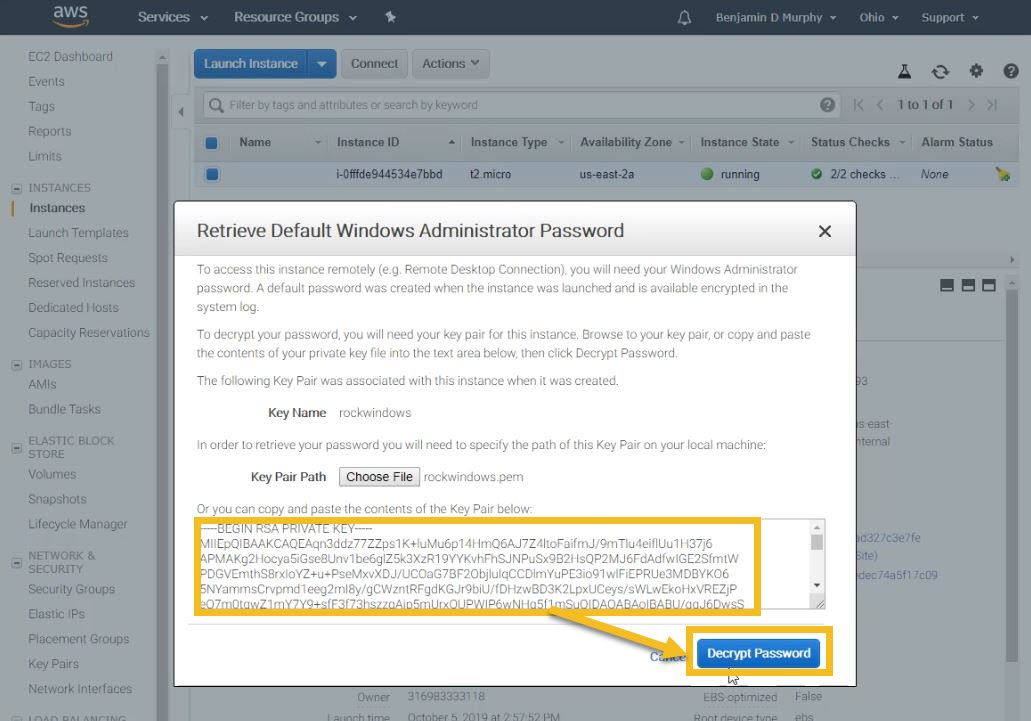This screenshot has height=721, width=1031.
Task: Open Reserved Instances in sidebar
Action: [82, 283]
